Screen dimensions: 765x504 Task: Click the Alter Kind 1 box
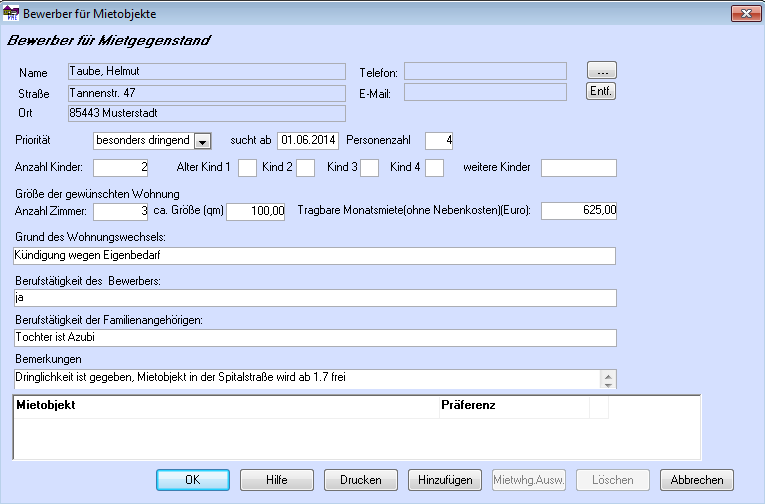tap(247, 167)
